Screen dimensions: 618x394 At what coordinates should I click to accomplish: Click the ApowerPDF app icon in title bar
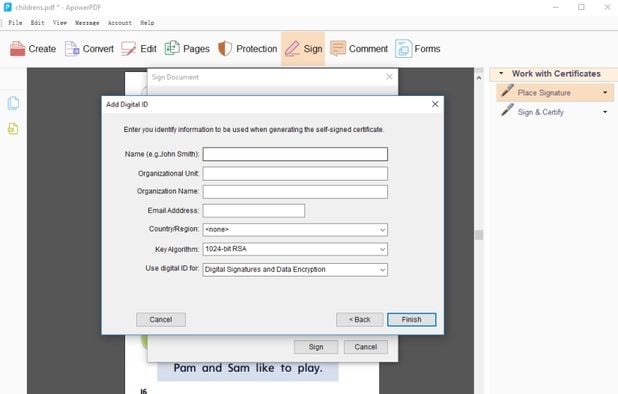click(x=7, y=7)
